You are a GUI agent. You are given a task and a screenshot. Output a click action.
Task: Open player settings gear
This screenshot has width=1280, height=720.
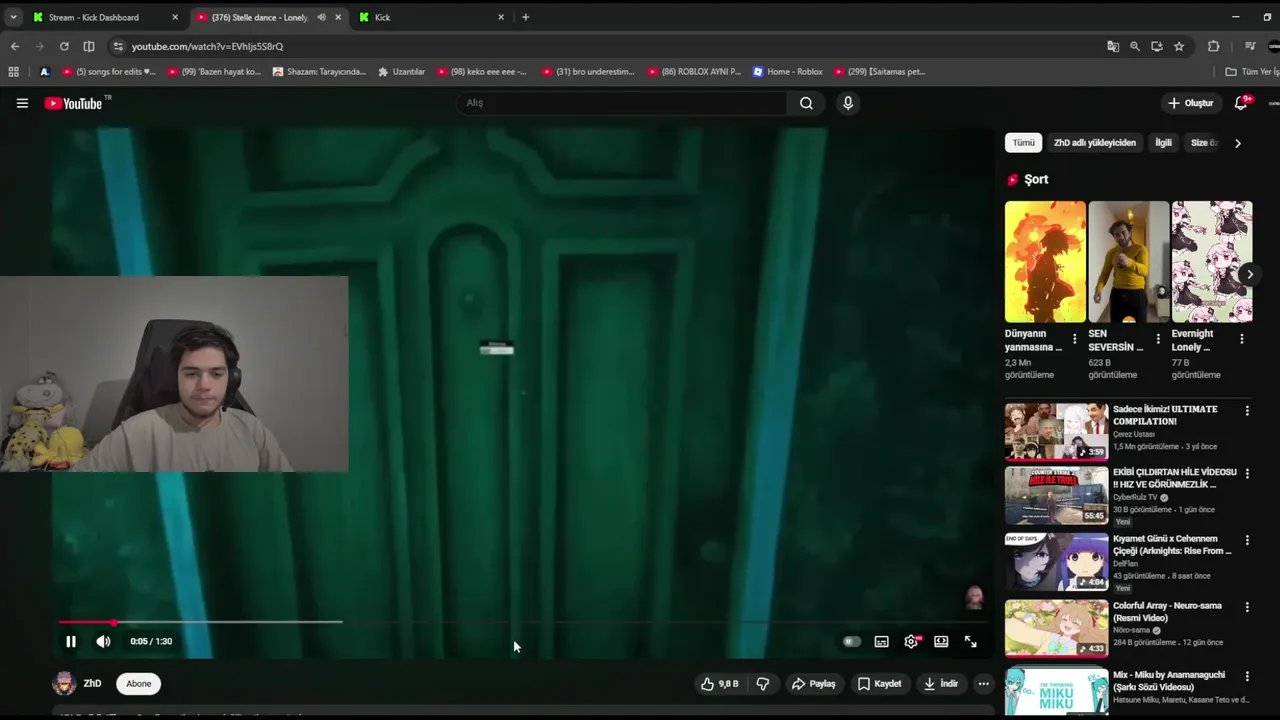point(911,641)
